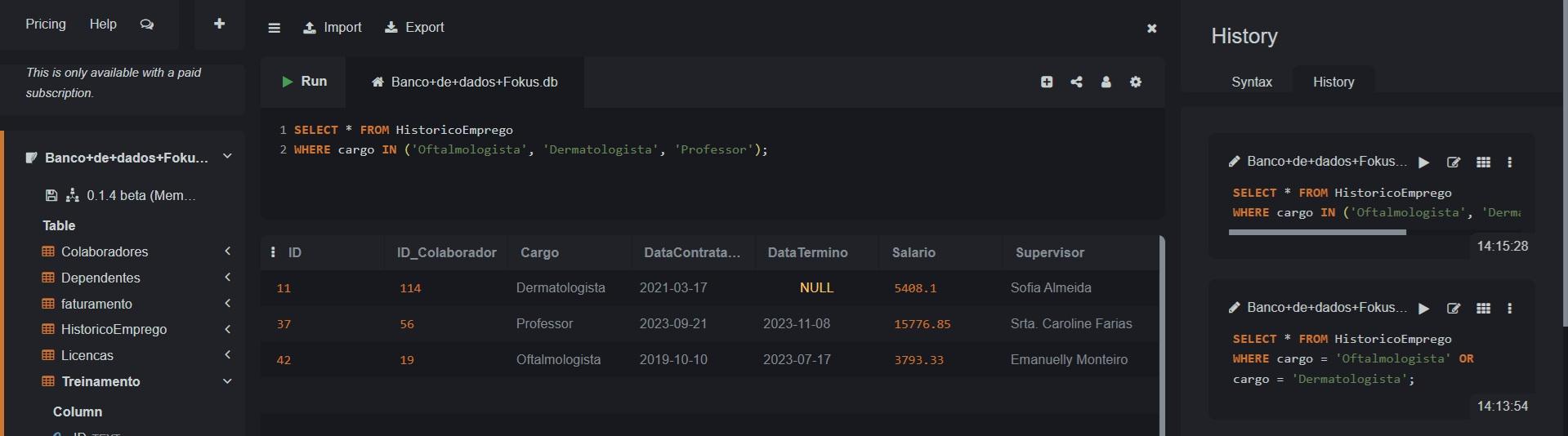Click the plus new database button
Image resolution: width=1568 pixels, height=436 pixels.
(219, 24)
